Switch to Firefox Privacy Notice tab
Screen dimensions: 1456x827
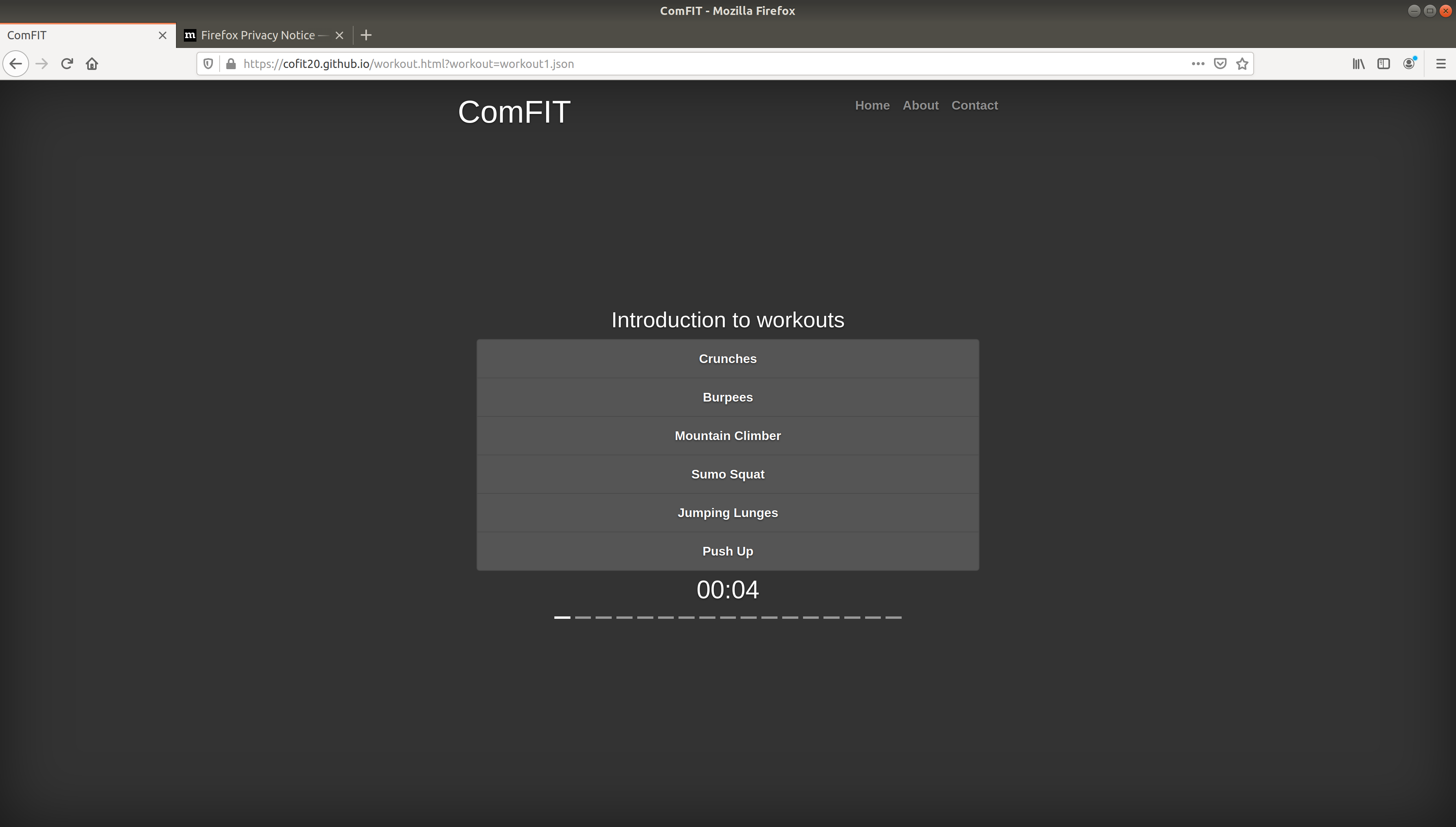[x=258, y=35]
